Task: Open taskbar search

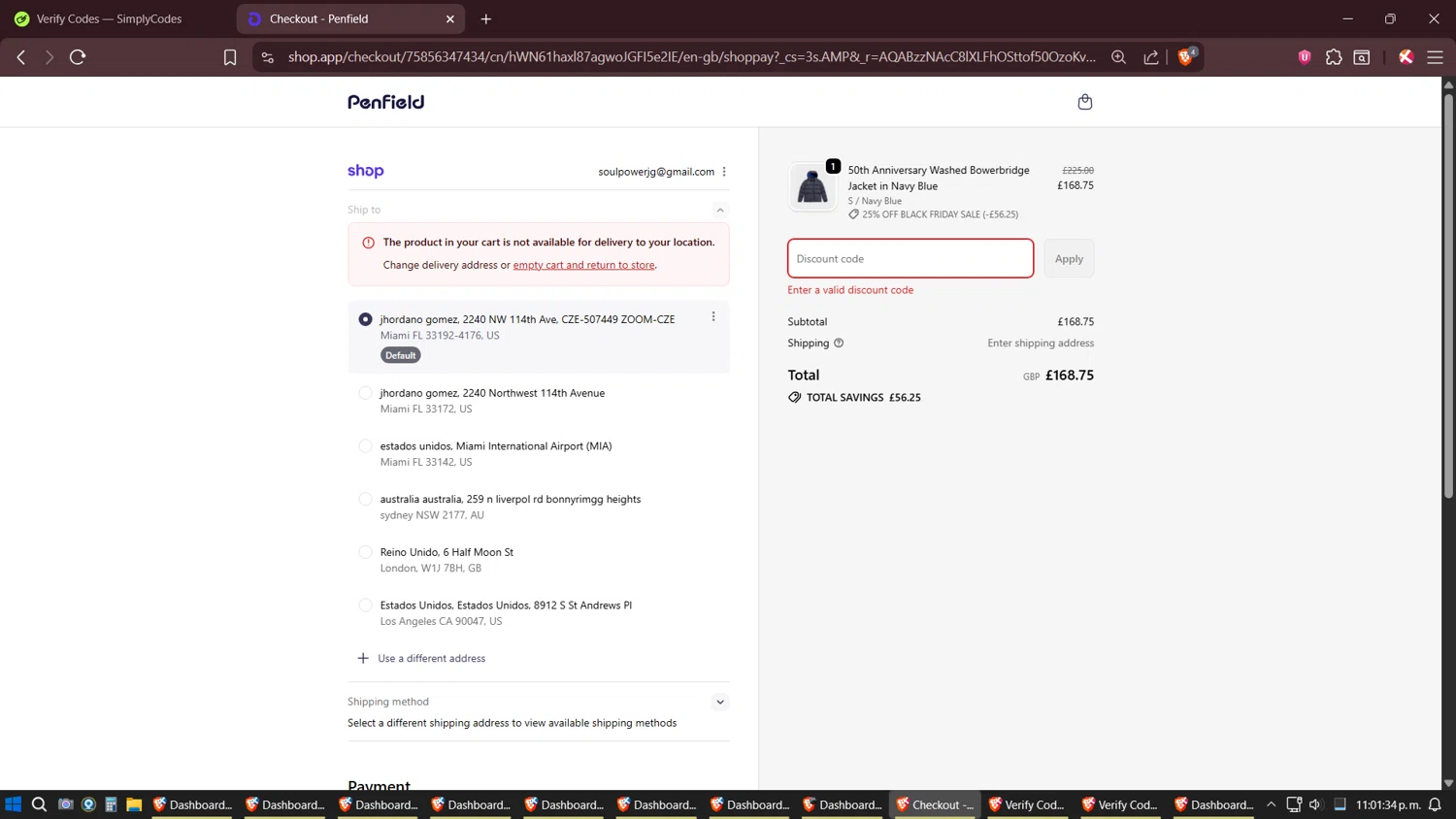Action: [39, 804]
